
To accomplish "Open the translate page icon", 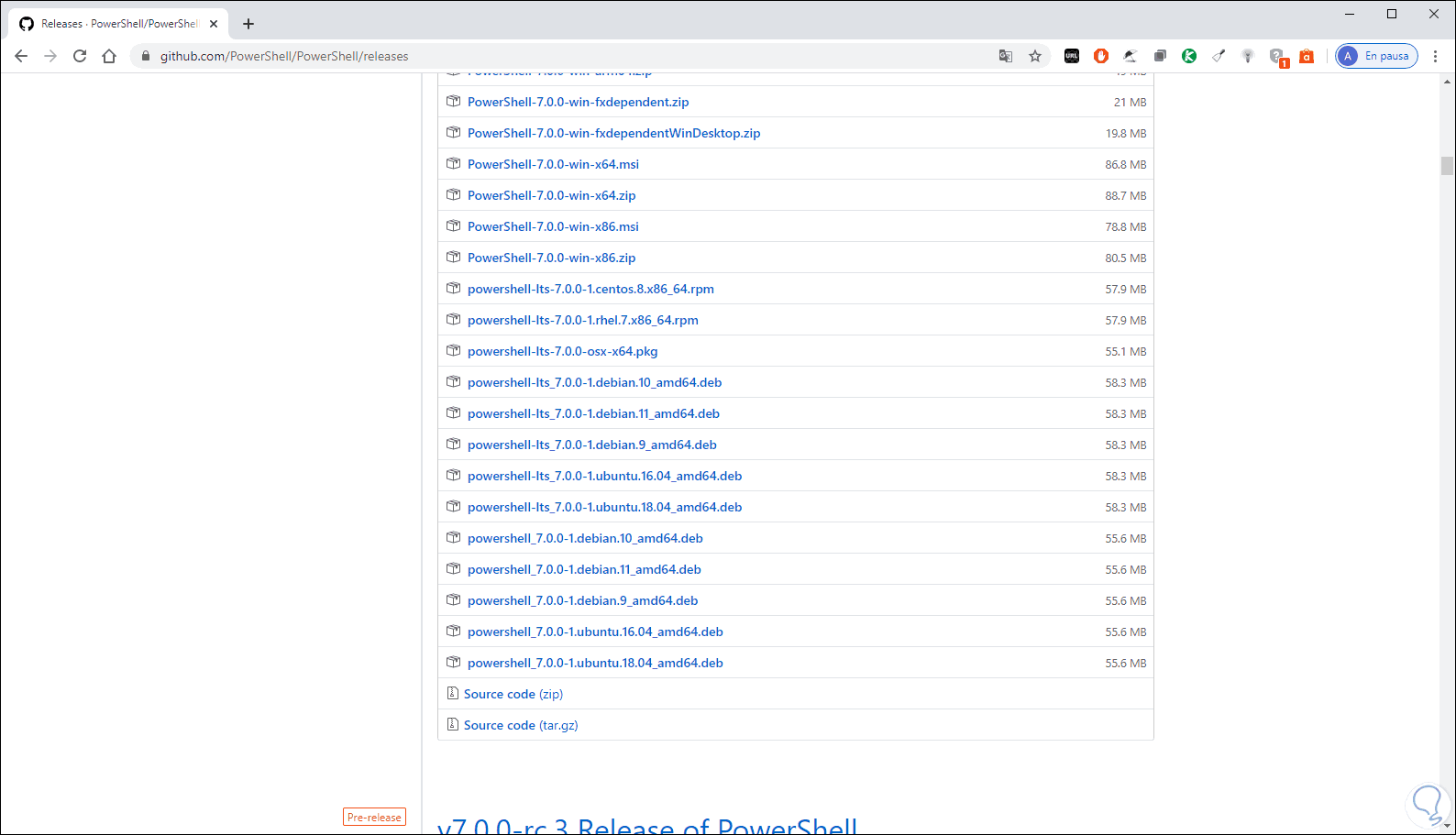I will click(x=1006, y=56).
